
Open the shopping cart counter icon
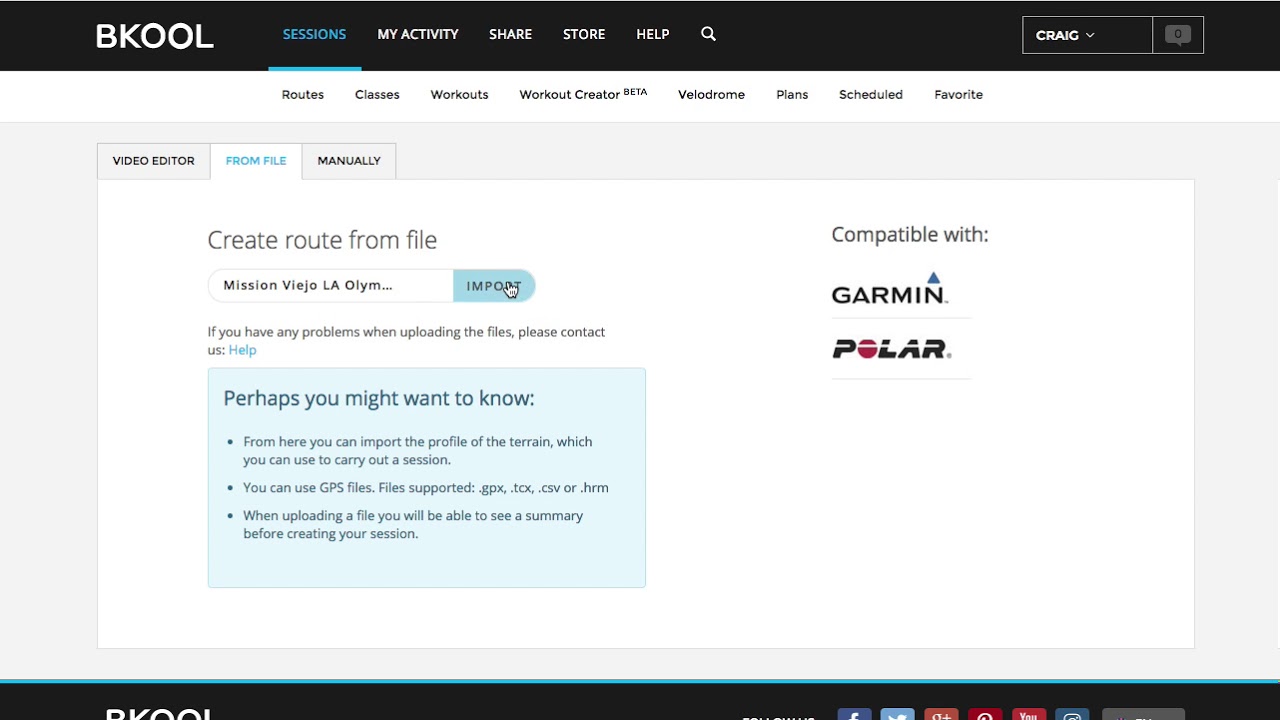point(1177,35)
